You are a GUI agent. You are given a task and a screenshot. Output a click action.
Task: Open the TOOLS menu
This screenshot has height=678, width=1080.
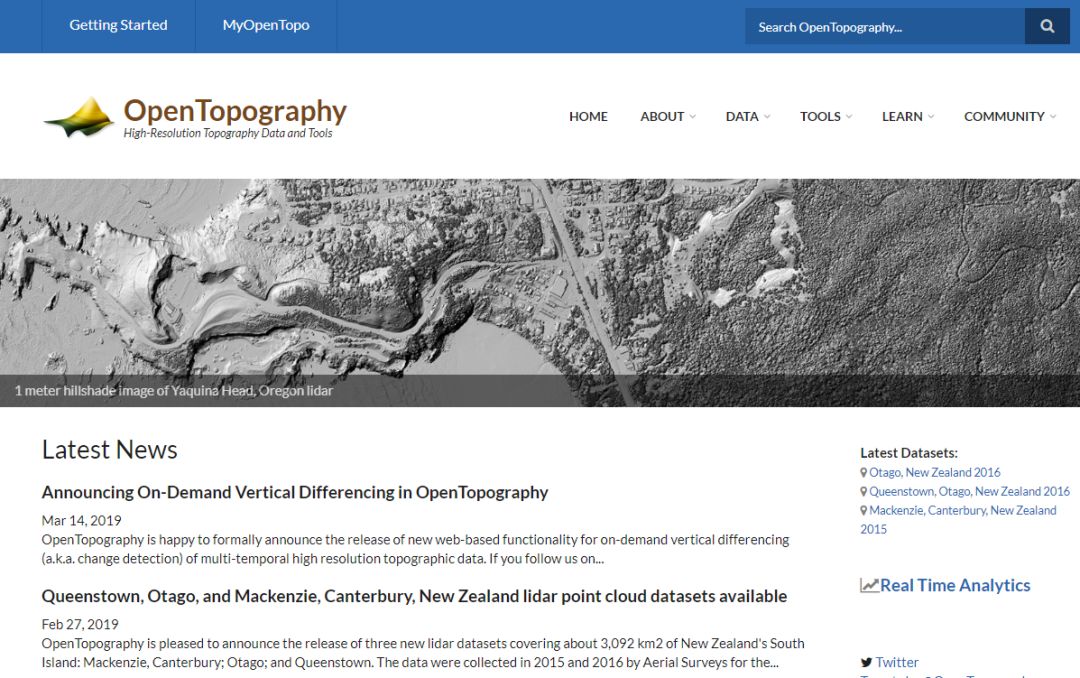tap(820, 116)
